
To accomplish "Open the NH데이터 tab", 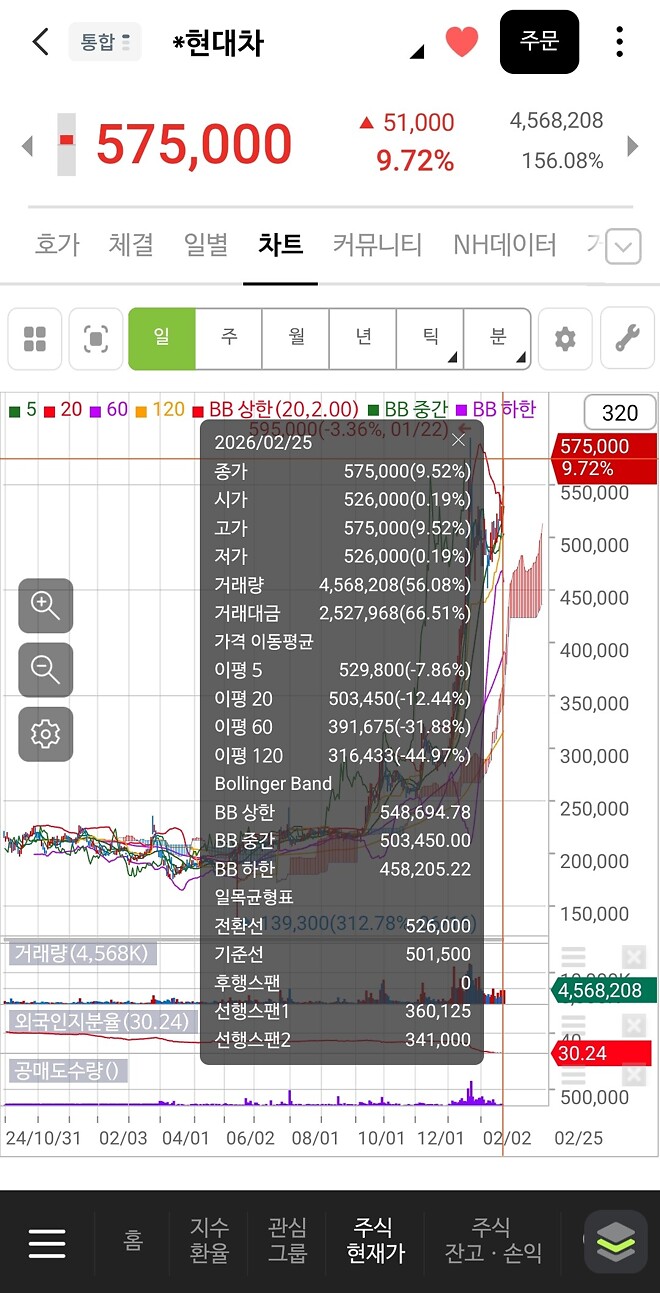I will pyautogui.click(x=504, y=245).
